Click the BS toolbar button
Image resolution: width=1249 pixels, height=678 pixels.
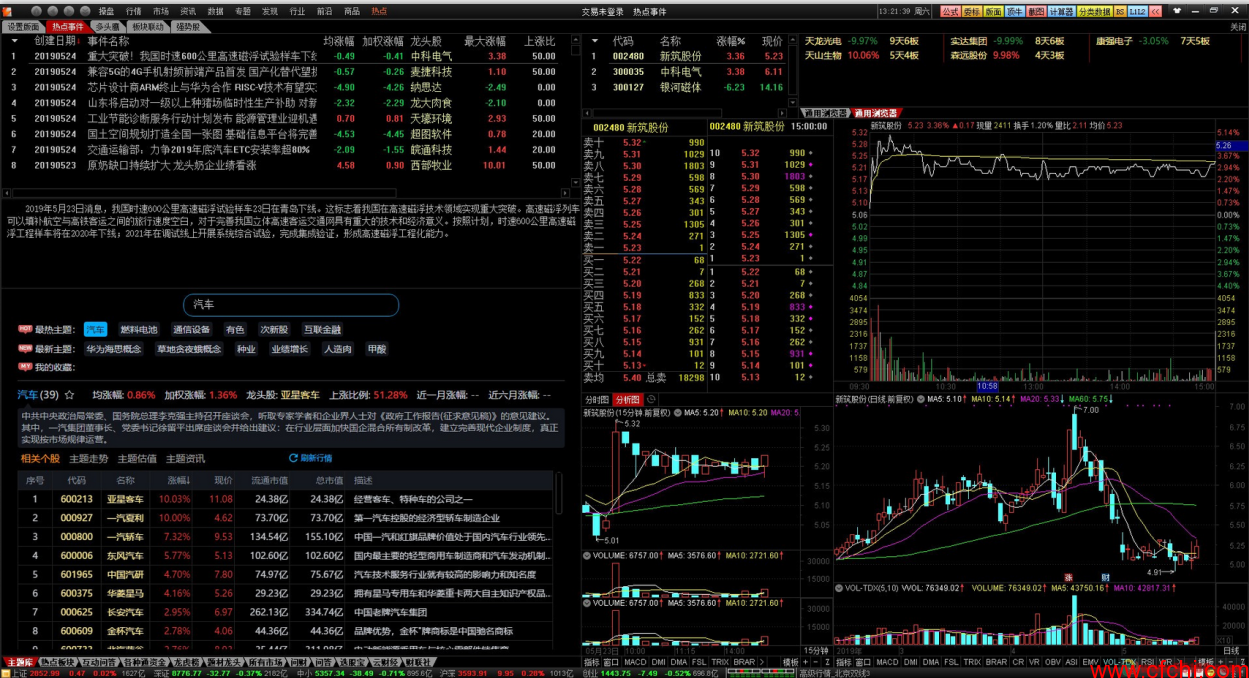pos(1120,12)
